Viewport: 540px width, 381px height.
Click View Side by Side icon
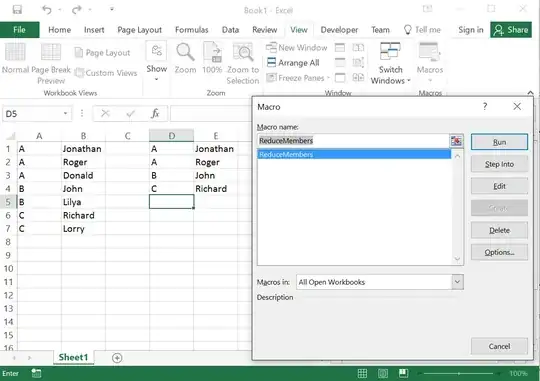point(358,48)
